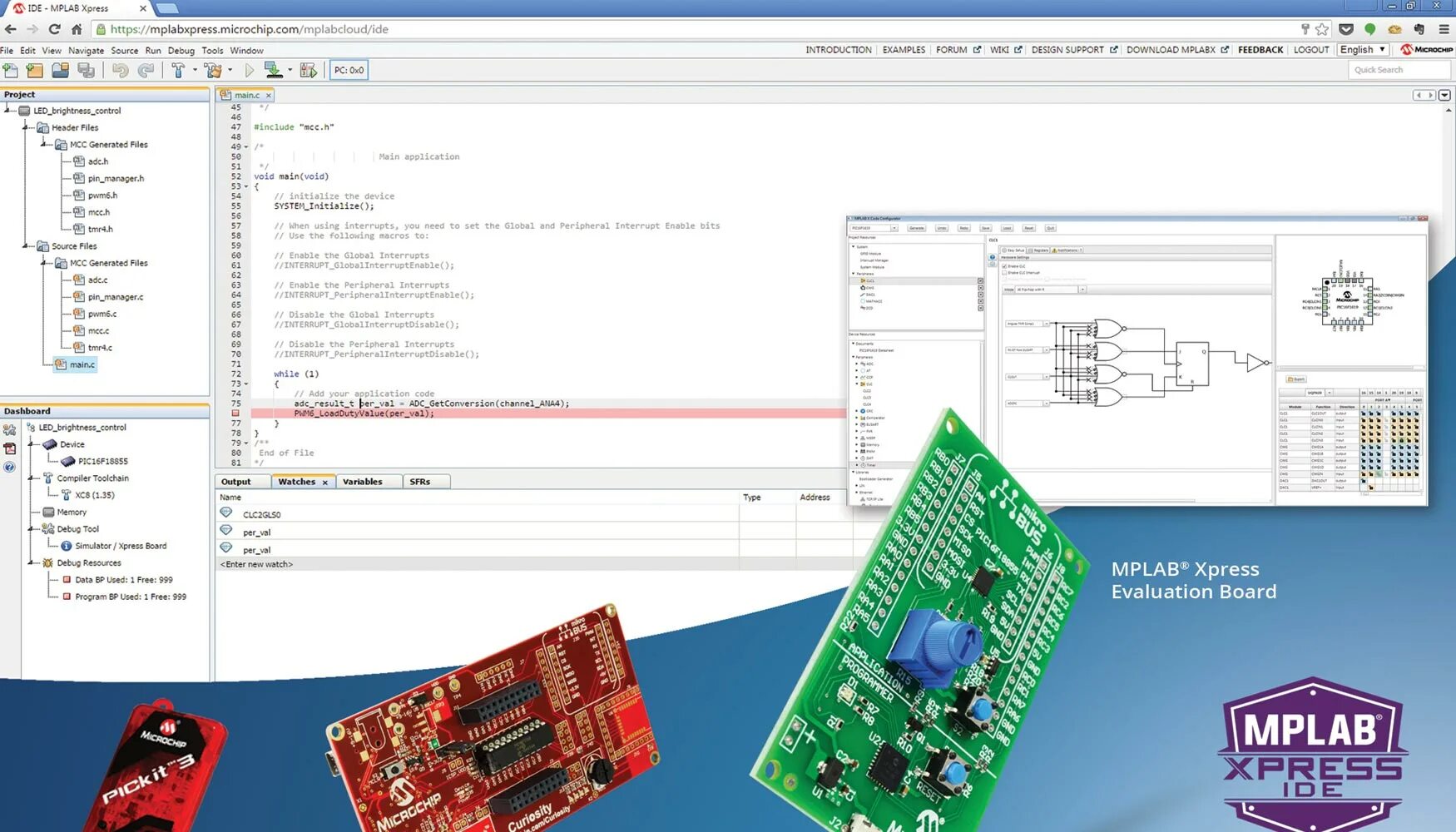Click the PC: 0x0 program counter box
1456x832 pixels.
(349, 71)
